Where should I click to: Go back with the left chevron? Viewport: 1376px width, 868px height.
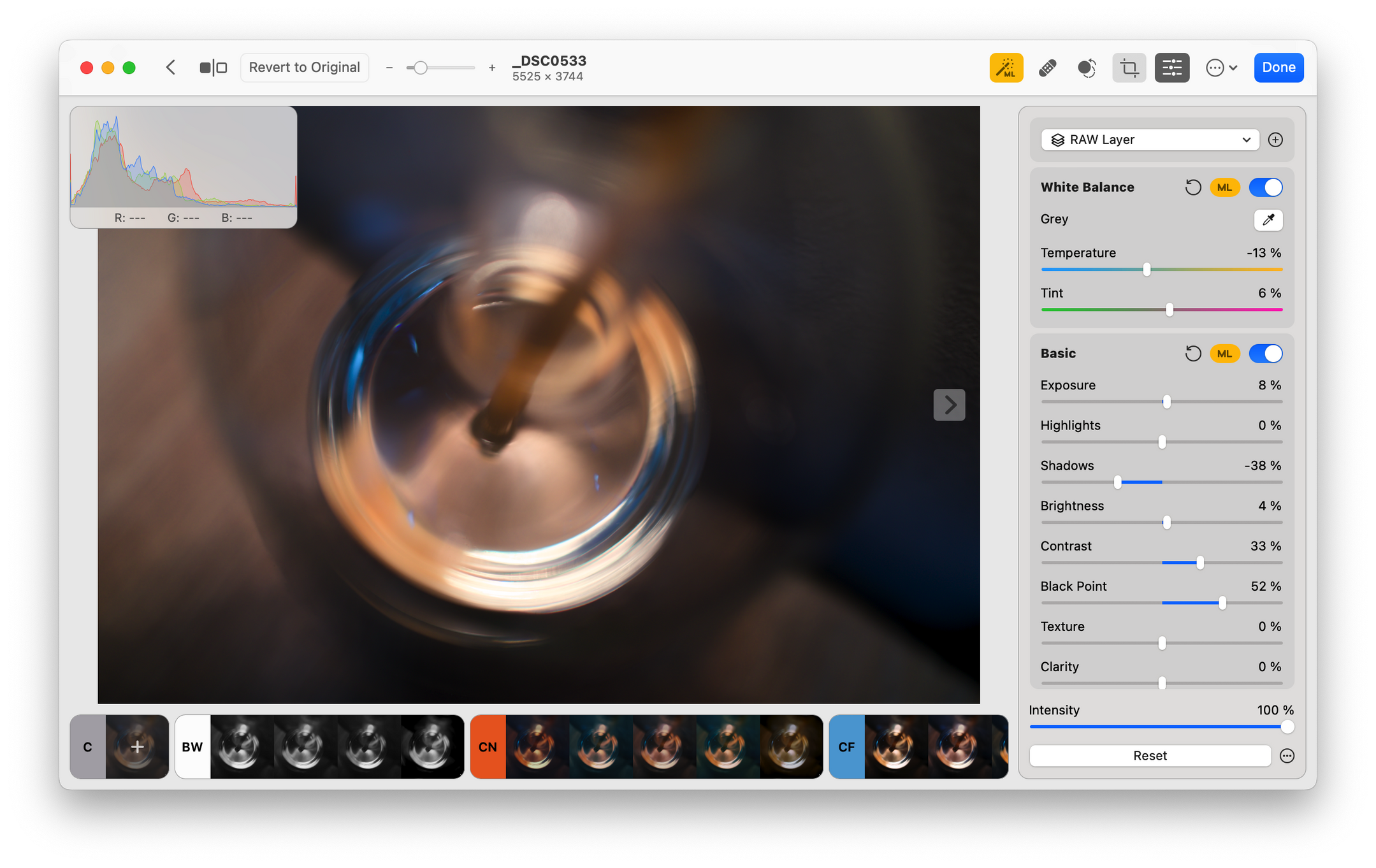(x=170, y=68)
